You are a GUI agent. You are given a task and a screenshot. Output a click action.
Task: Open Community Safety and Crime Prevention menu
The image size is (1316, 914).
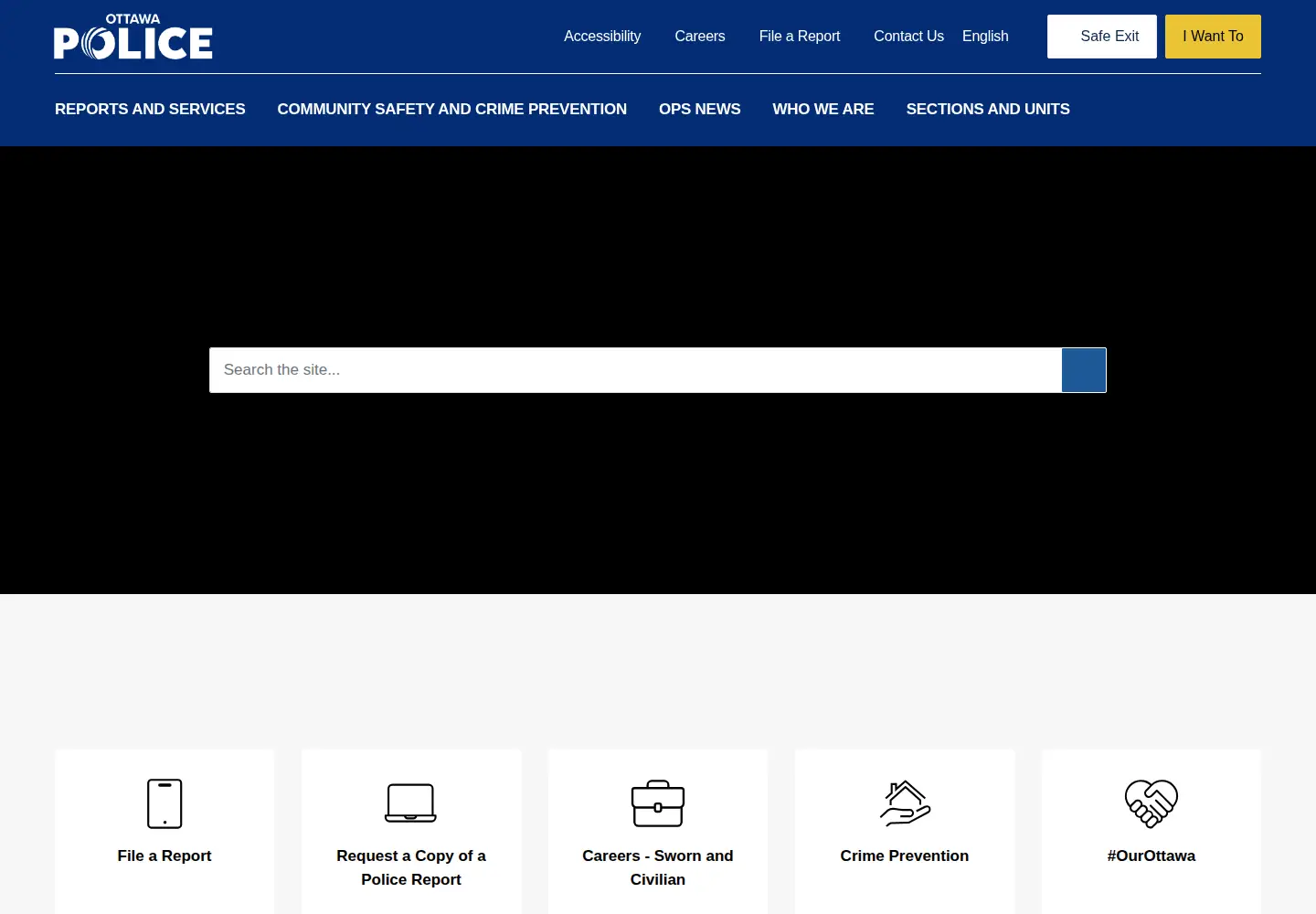(x=452, y=109)
